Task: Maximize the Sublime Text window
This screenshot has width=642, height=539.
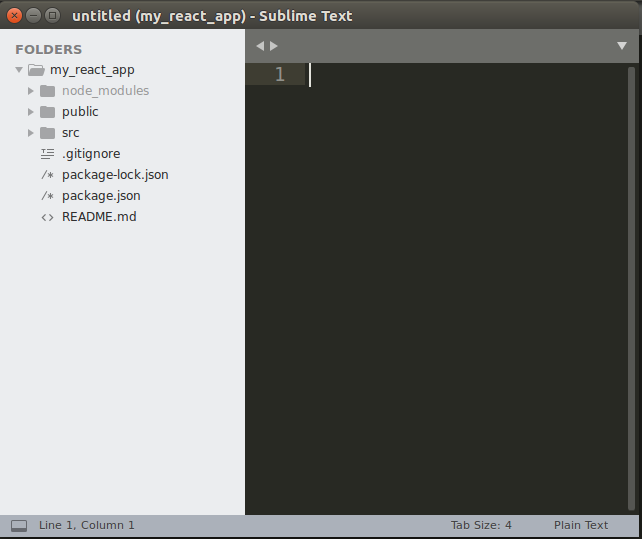Action: [x=52, y=16]
